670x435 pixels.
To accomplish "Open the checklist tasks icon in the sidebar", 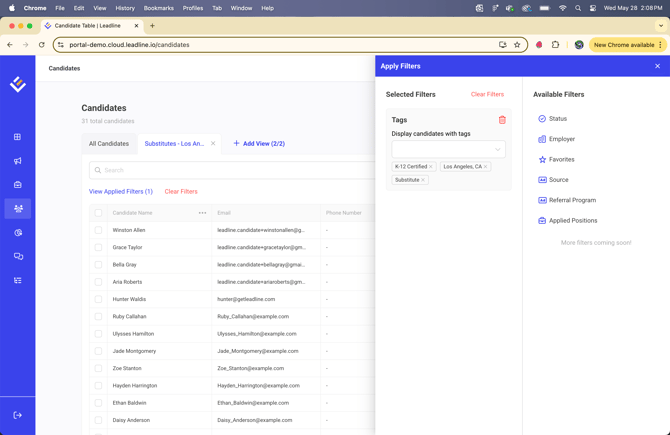I will tap(18, 280).
